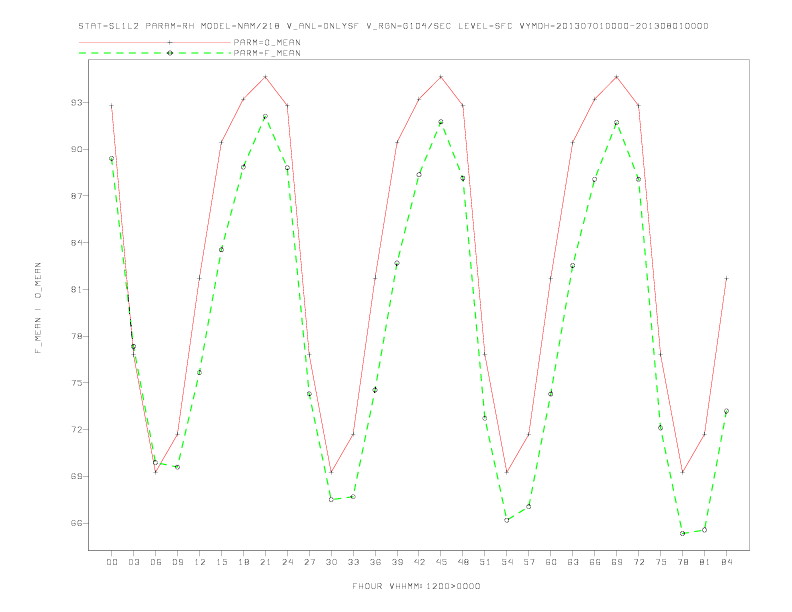Viewport: 792px width, 612px height.
Task: Click y-axis tick label 90
Action: click(x=76, y=149)
